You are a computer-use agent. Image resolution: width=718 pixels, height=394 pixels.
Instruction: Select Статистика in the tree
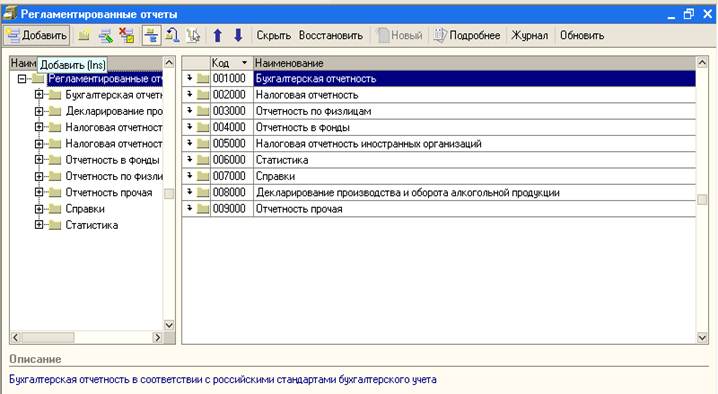(x=92, y=225)
